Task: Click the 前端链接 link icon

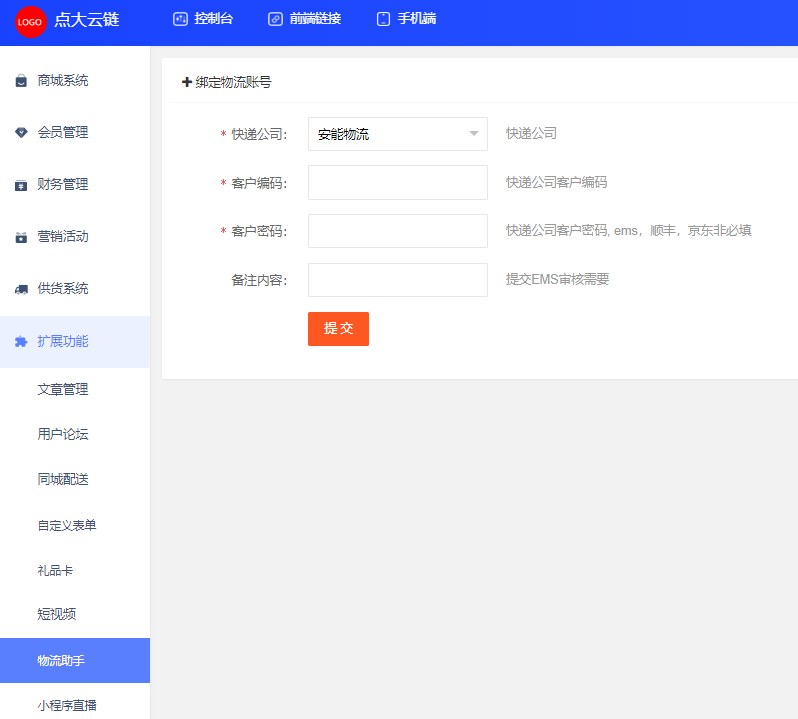Action: coord(275,19)
